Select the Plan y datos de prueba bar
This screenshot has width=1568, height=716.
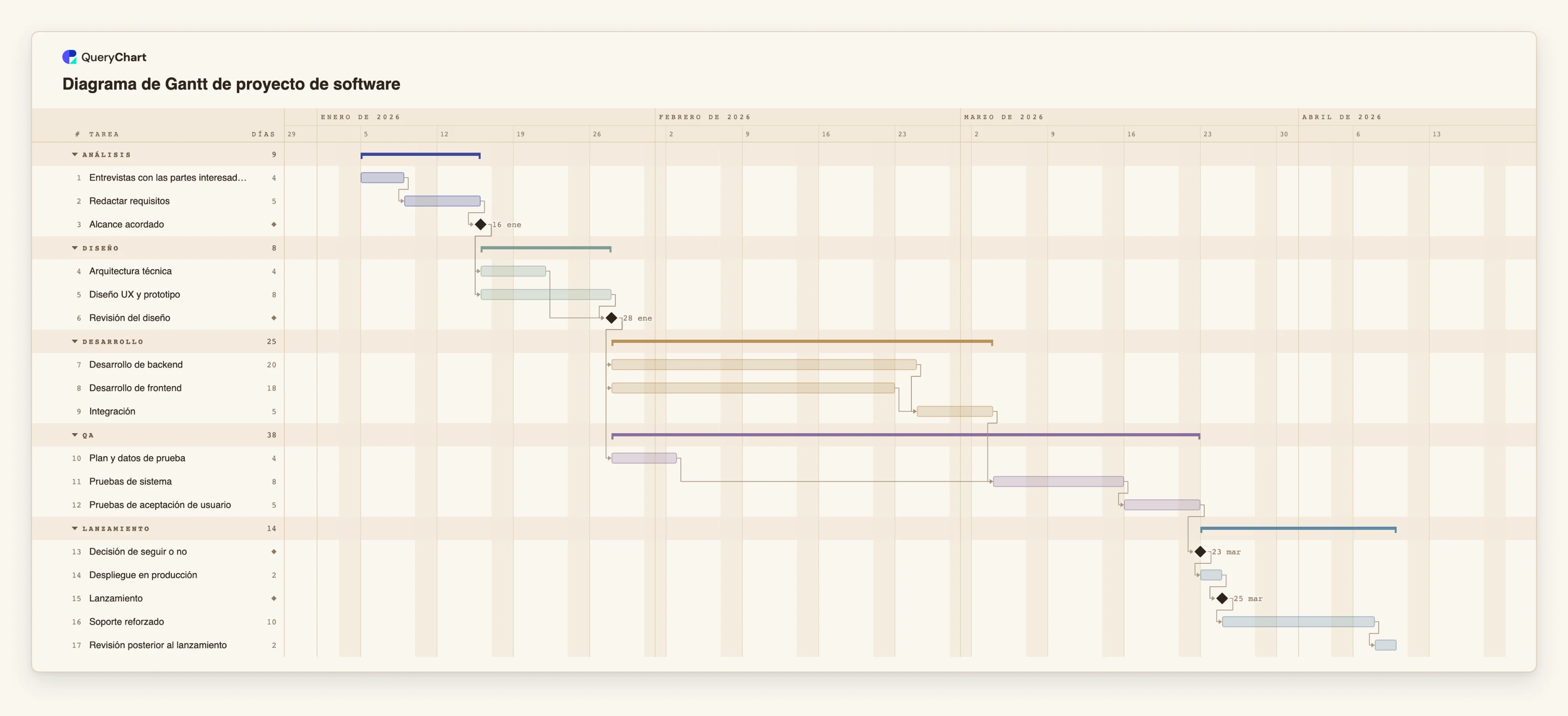click(644, 458)
